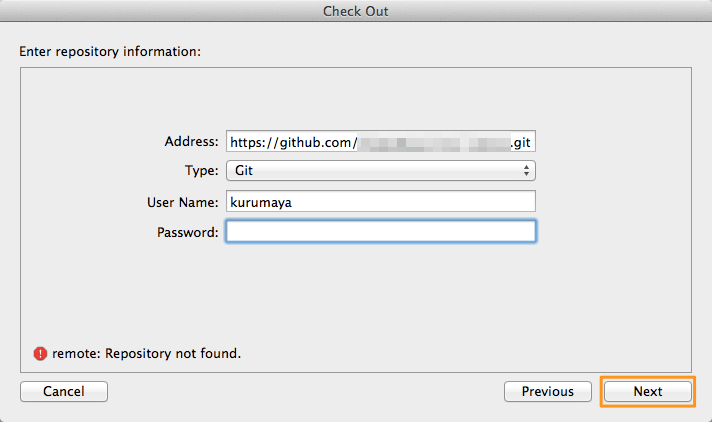Click the 'Password:' label
The width and height of the screenshot is (712, 422).
click(x=187, y=232)
